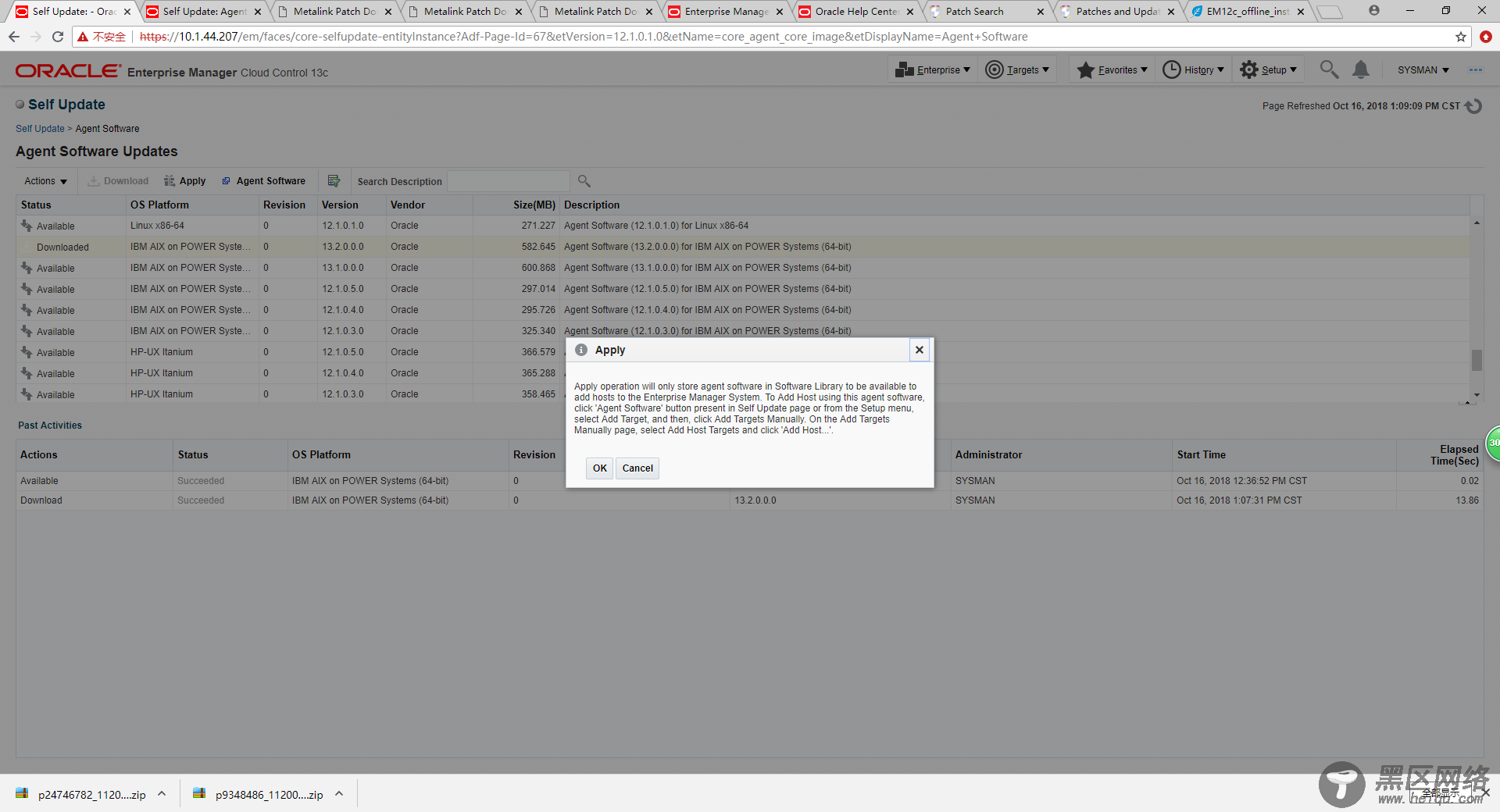
Task: Click OK in the Apply dialog
Action: (x=599, y=468)
